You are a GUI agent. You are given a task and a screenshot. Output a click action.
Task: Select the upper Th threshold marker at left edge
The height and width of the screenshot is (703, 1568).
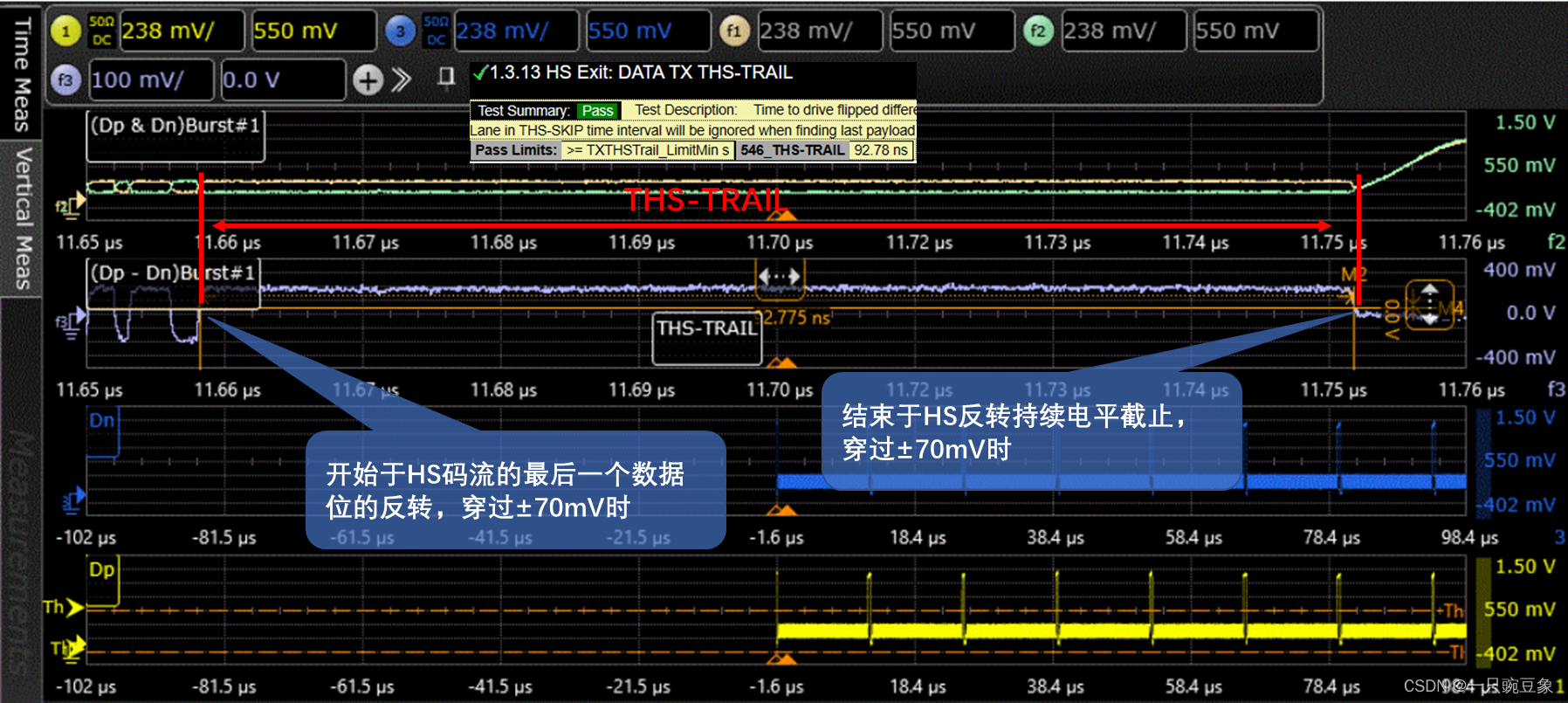[63, 607]
